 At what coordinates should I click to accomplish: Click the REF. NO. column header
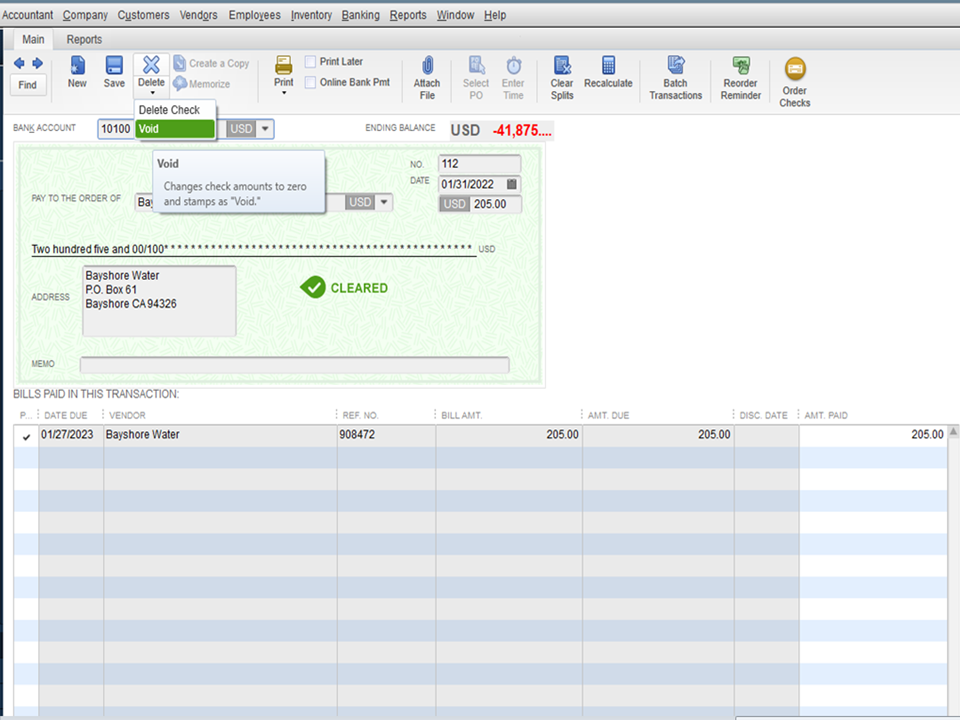point(361,415)
